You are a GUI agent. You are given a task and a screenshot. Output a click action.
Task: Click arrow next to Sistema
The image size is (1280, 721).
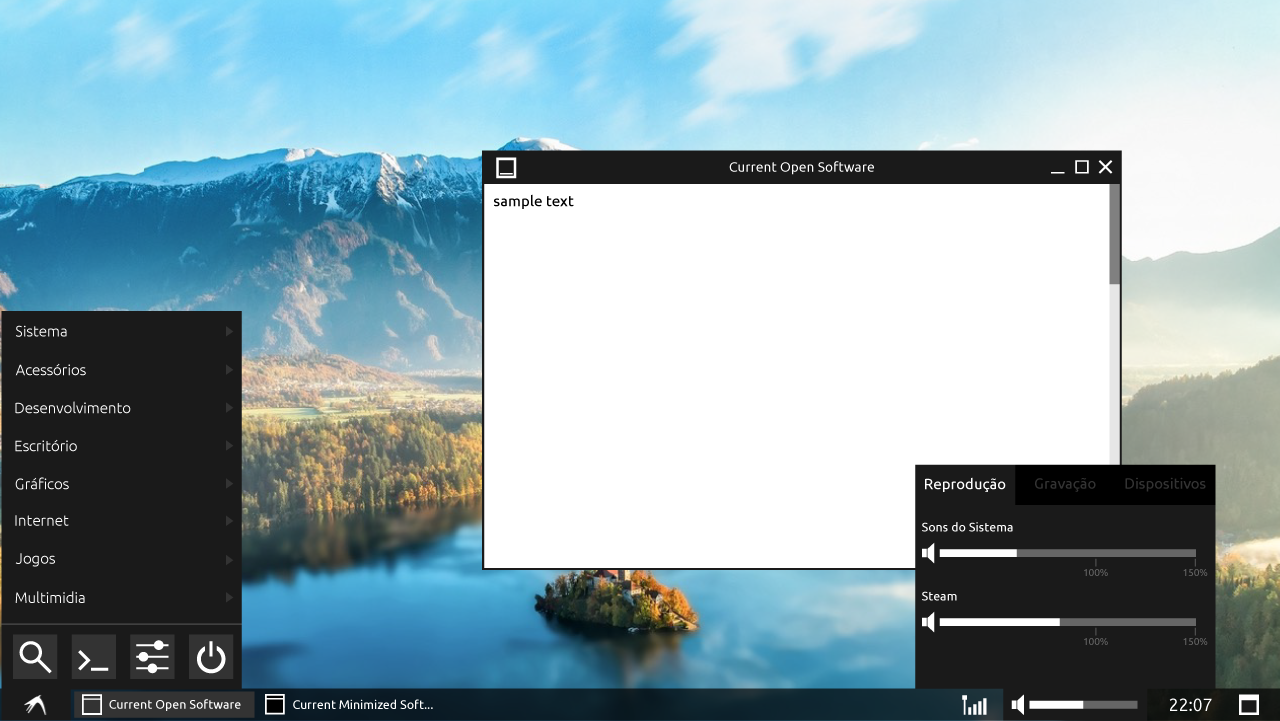(x=229, y=331)
